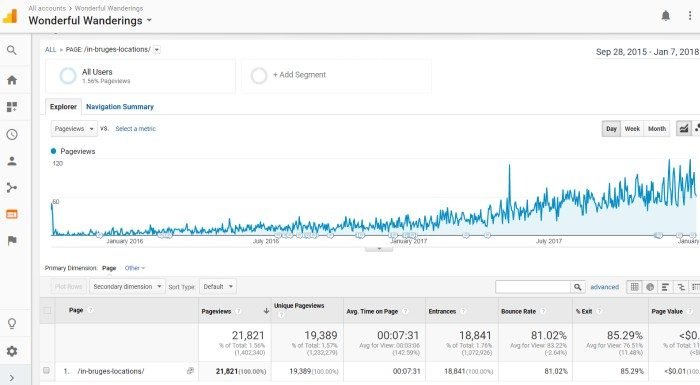Image resolution: width=700 pixels, height=385 pixels.
Task: Open Google Analytics logo home
Action: point(10,17)
